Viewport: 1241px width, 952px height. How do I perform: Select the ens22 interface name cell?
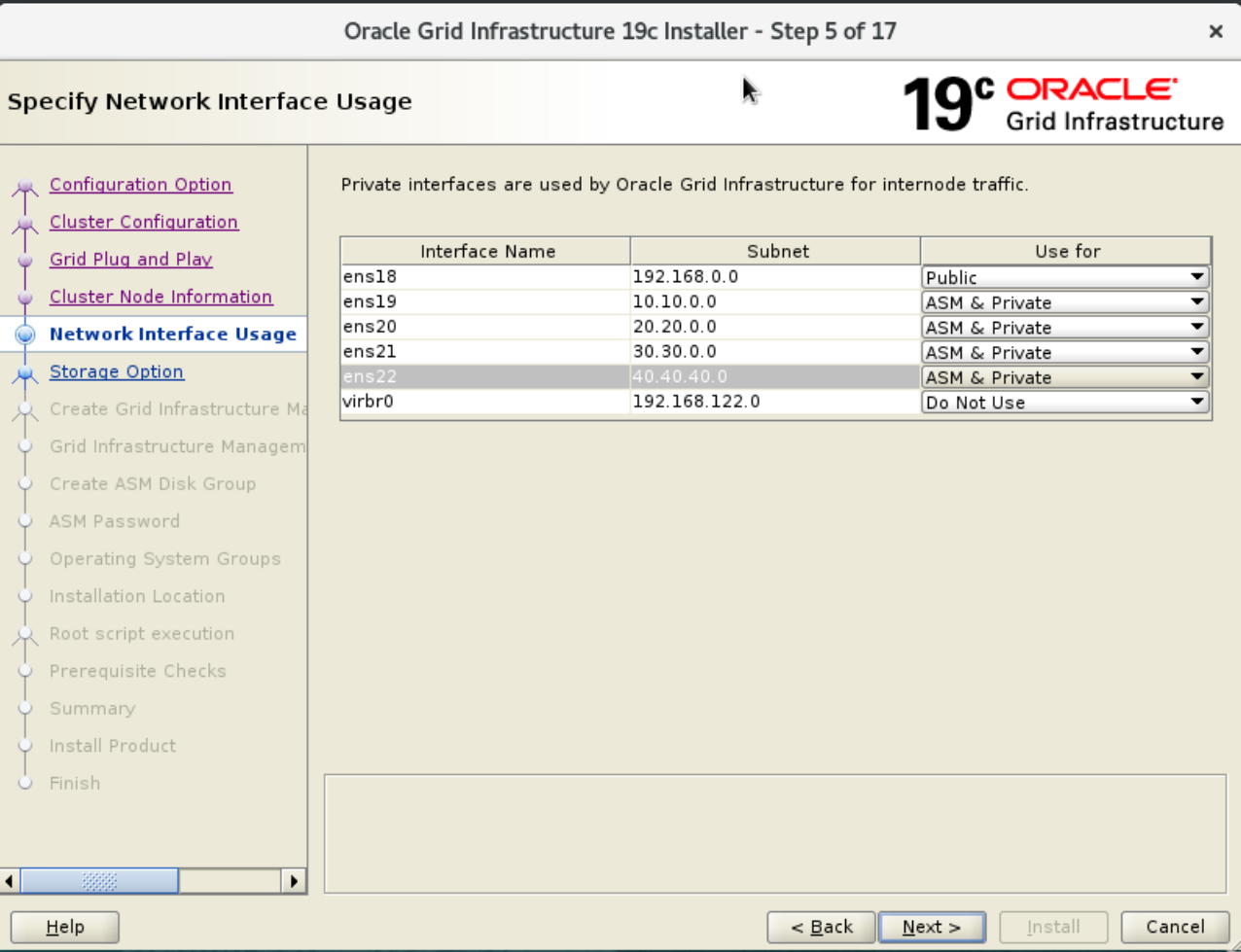pyautogui.click(x=485, y=377)
